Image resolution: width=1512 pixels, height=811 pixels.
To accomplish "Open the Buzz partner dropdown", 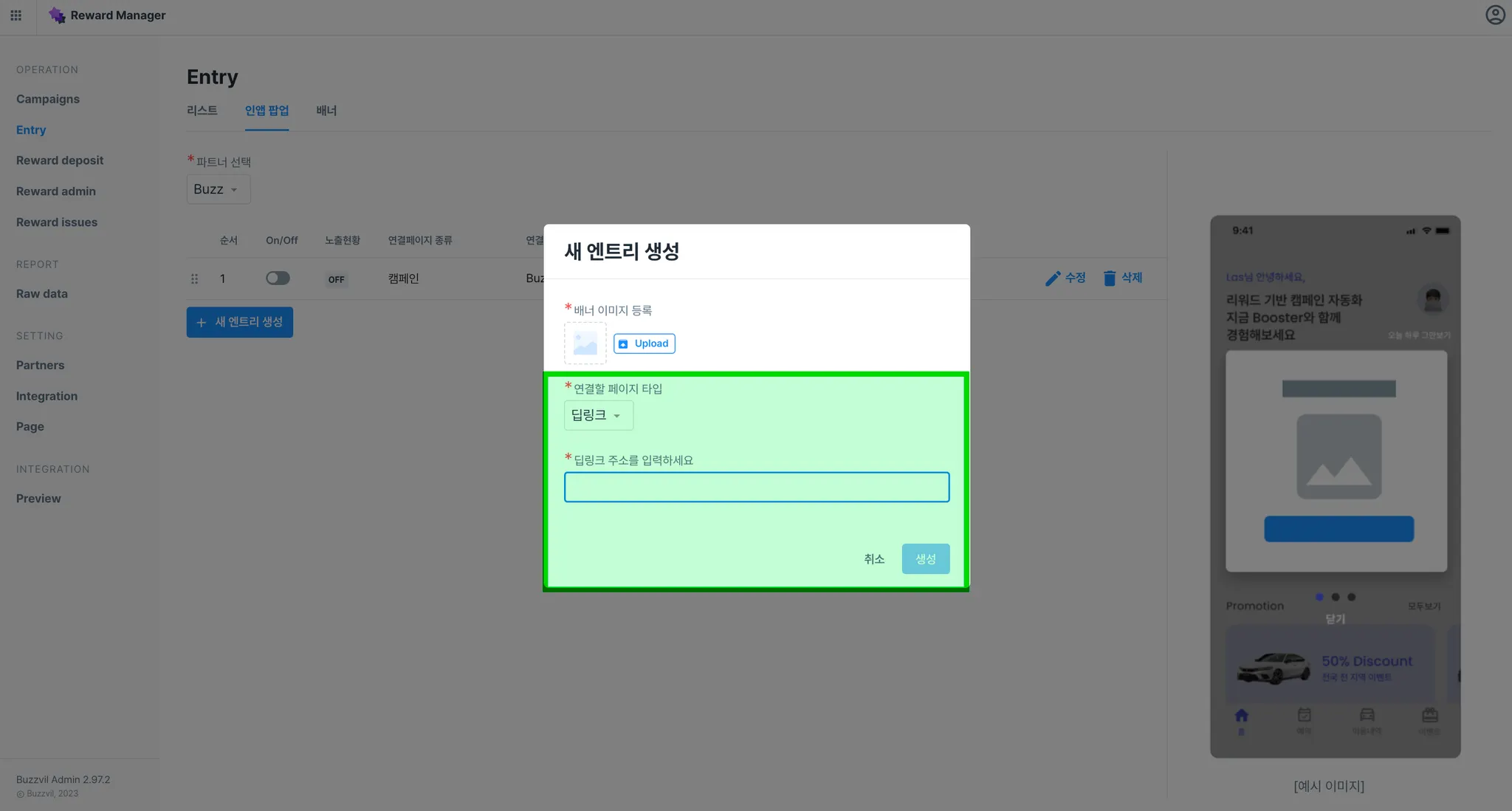I will [x=218, y=190].
